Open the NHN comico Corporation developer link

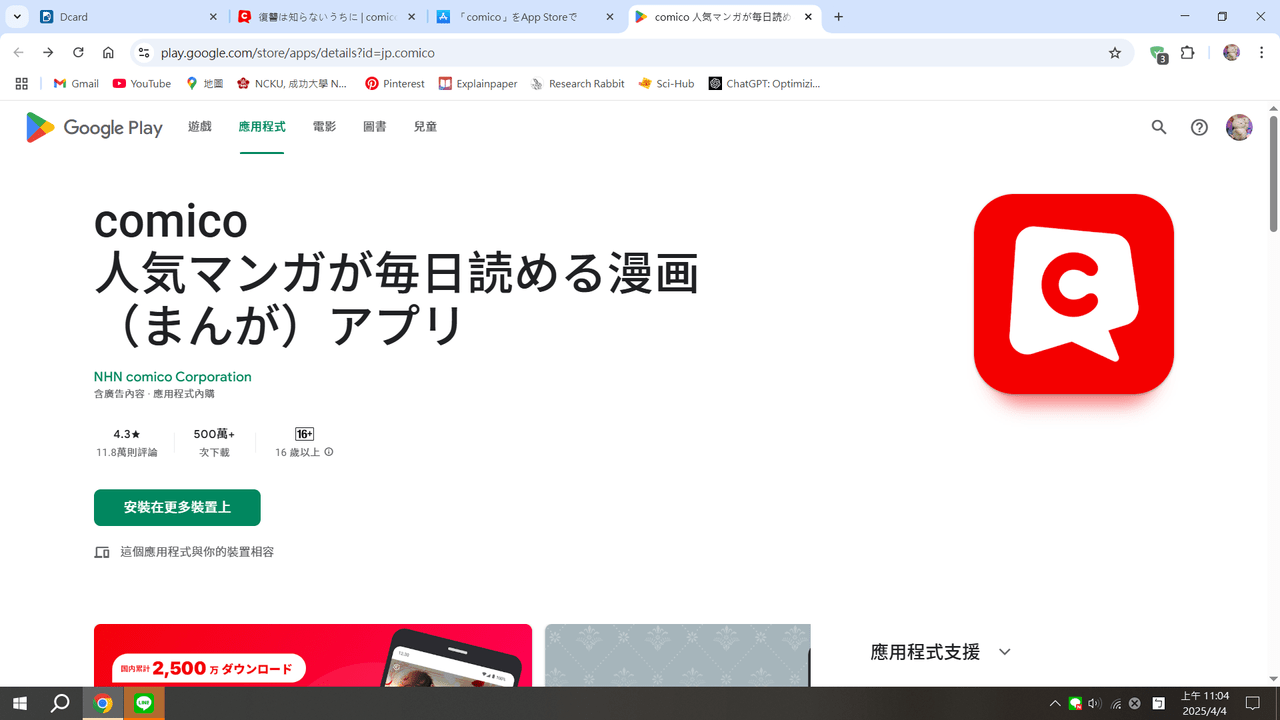(x=172, y=376)
